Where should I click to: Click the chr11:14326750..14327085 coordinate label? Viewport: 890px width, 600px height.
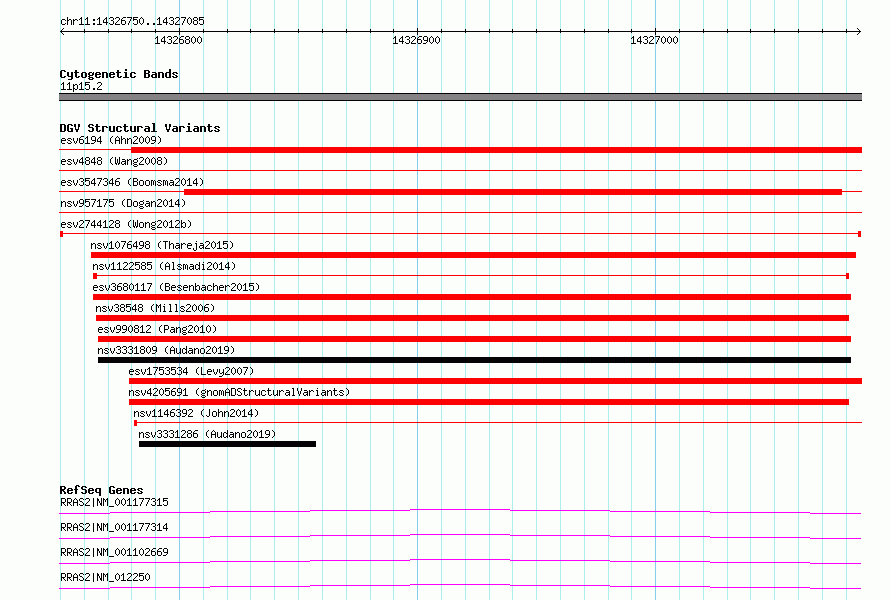click(132, 21)
